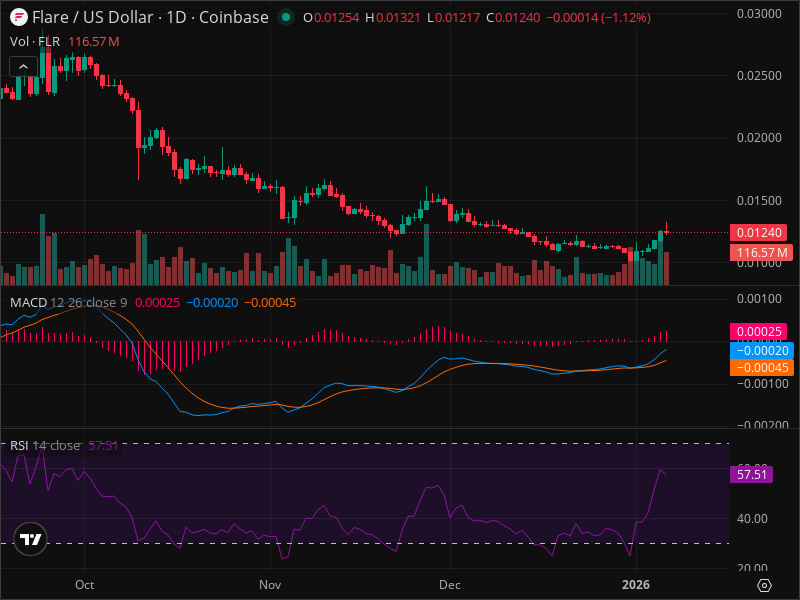800x600 pixels.
Task: Click the Oct label on time axis
Action: point(84,585)
